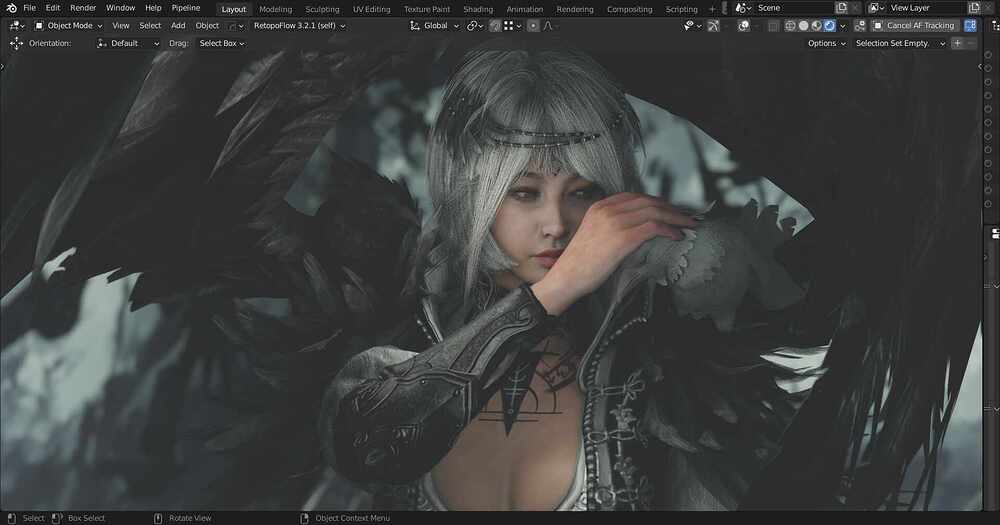Click the Scene name field
The height and width of the screenshot is (525, 1000).
pos(793,8)
